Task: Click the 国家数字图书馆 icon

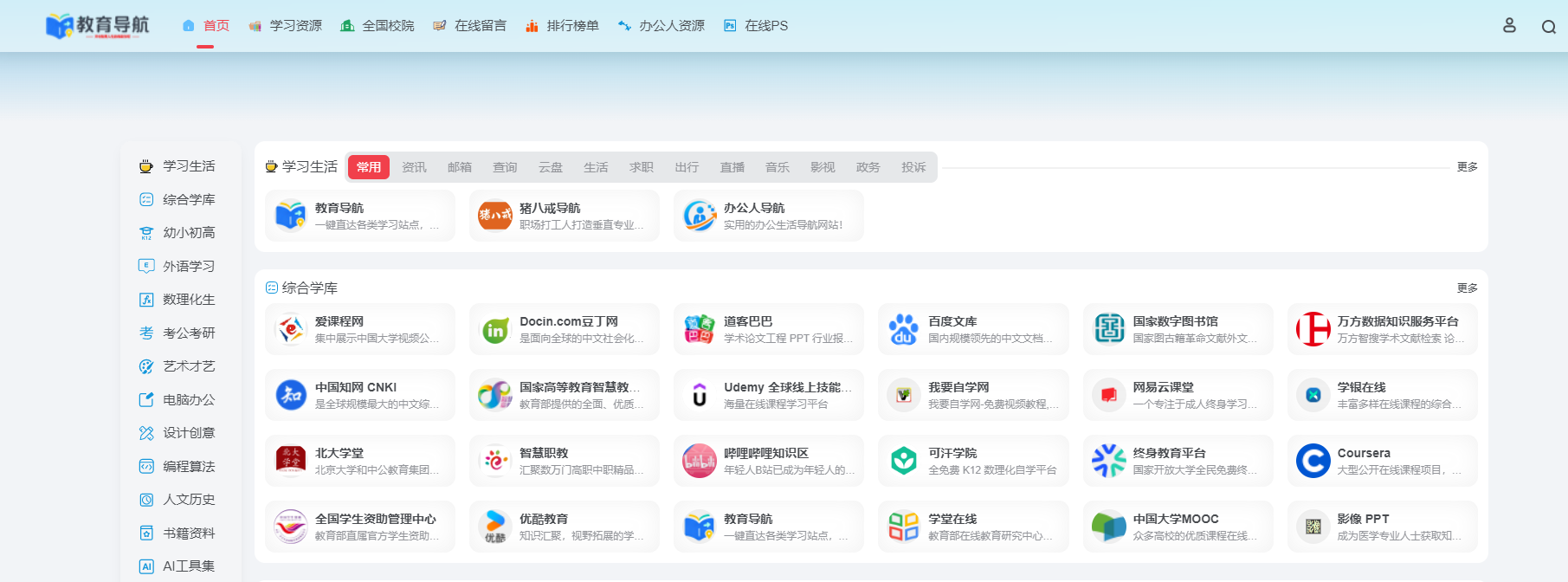Action: [1109, 329]
